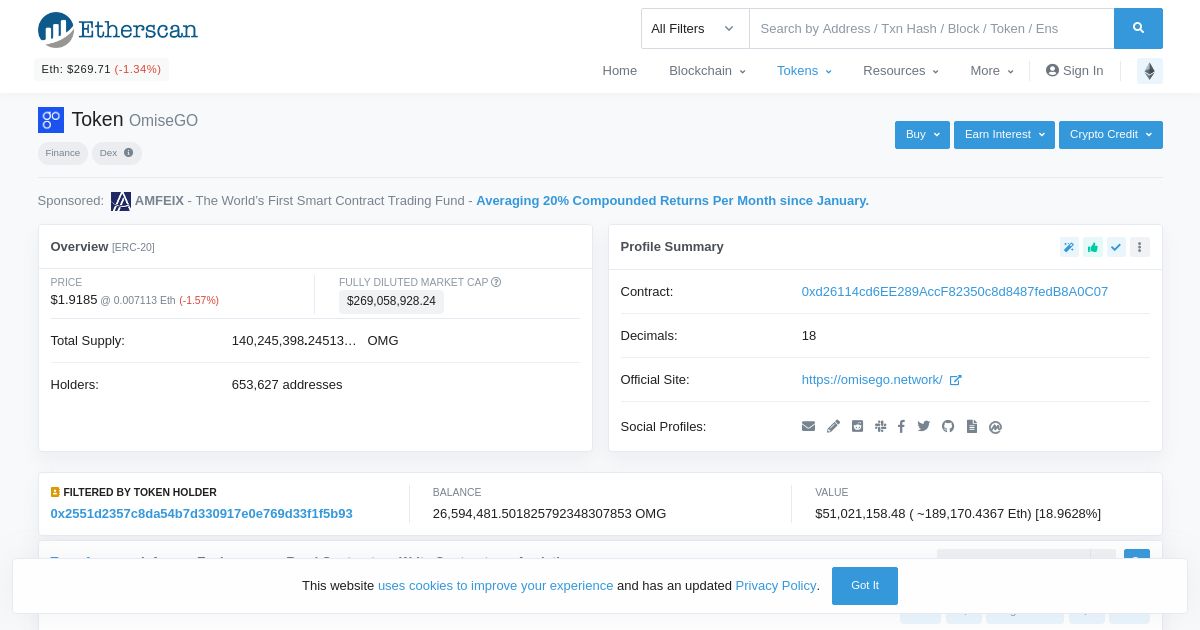Image resolution: width=1200 pixels, height=630 pixels.
Task: Click the AMFEIX sponsored returns link
Action: tap(672, 201)
